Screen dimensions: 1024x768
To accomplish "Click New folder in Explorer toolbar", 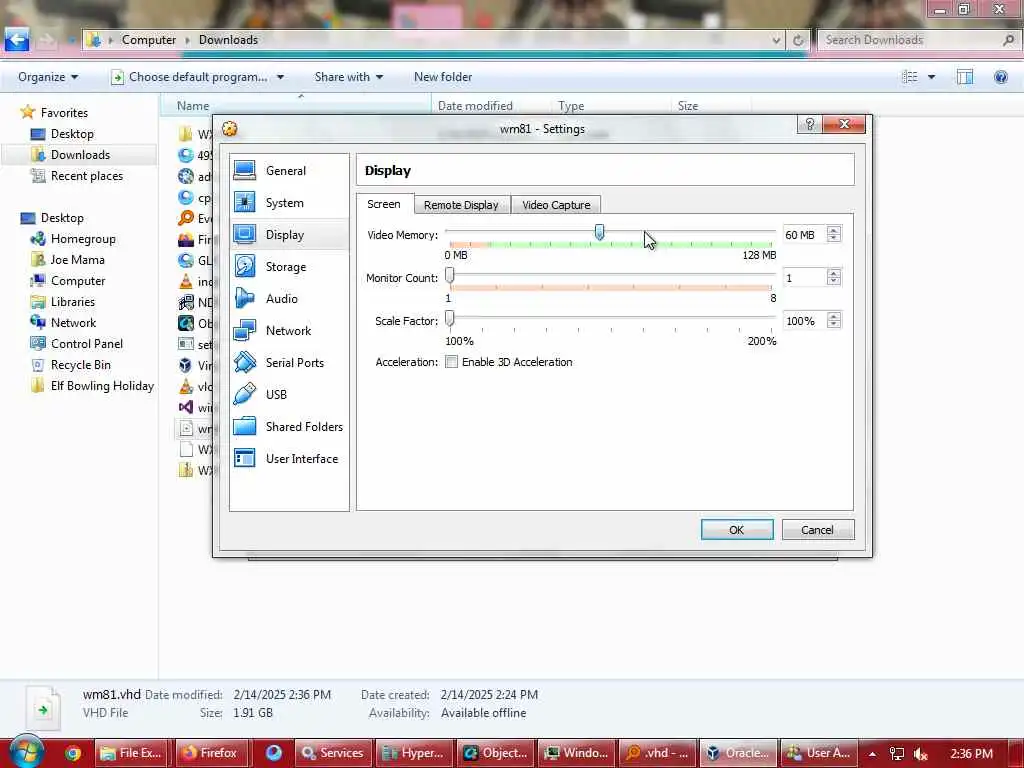I will click(443, 77).
